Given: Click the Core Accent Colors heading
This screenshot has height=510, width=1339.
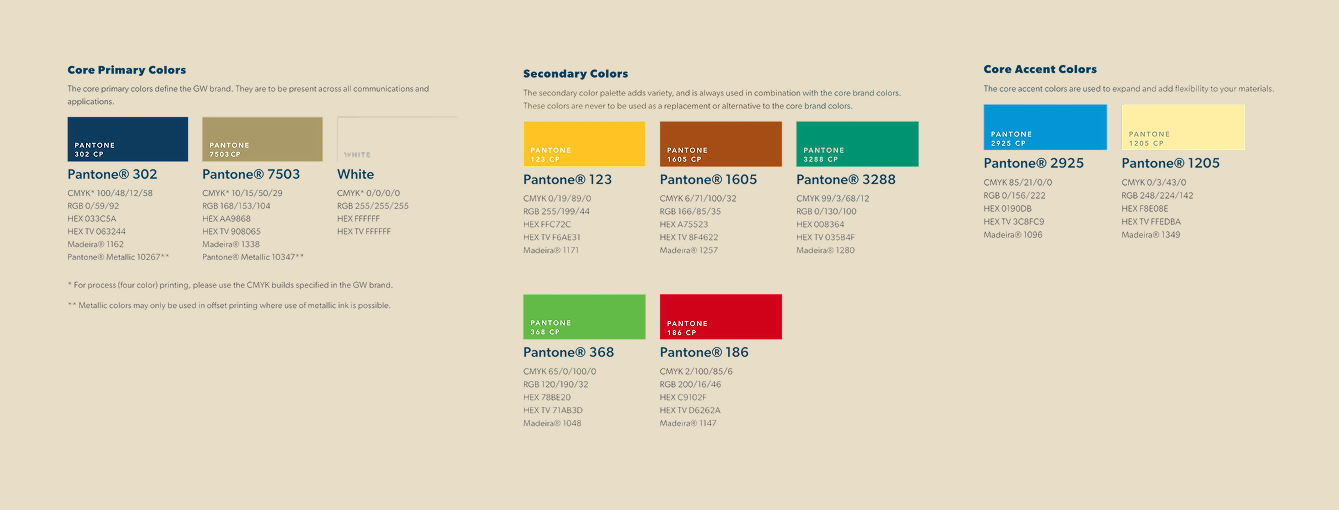Looking at the screenshot, I should (x=1040, y=70).
